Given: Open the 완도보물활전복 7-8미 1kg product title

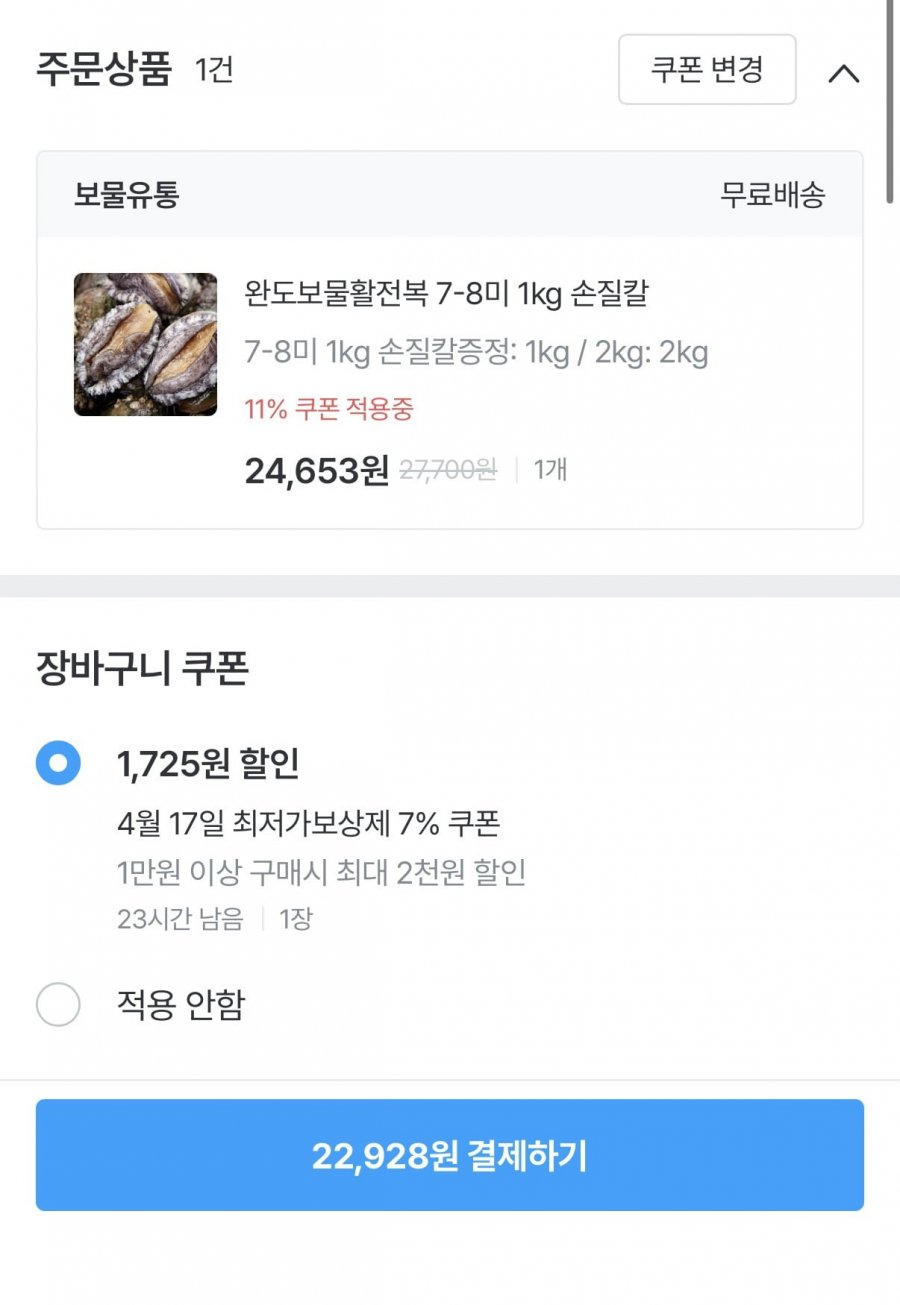Looking at the screenshot, I should click(446, 294).
